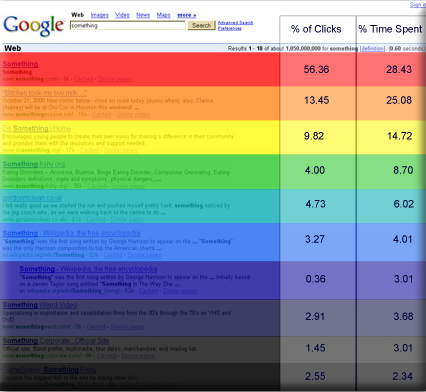This screenshot has width=426, height=392.
Task: Click the 56.36 clicks value
Action: coord(316,69)
